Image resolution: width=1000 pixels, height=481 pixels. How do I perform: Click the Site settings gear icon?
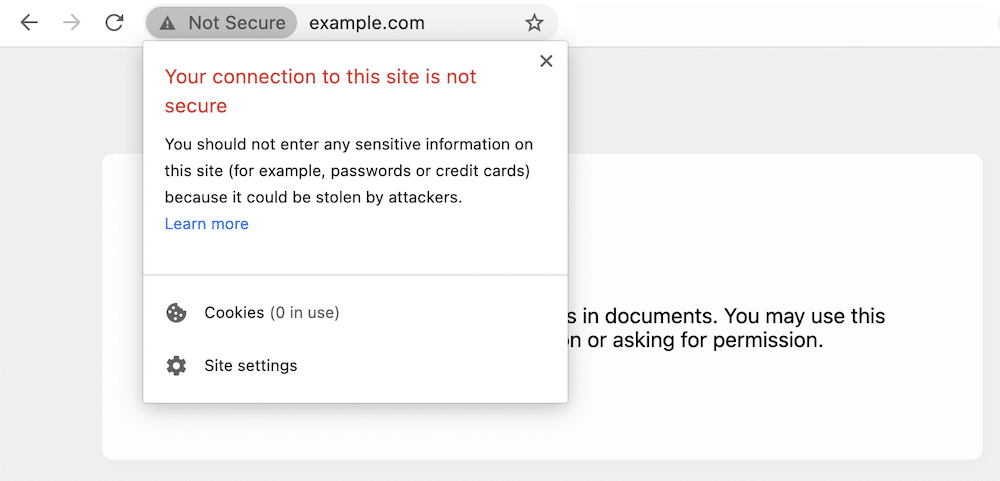point(176,366)
